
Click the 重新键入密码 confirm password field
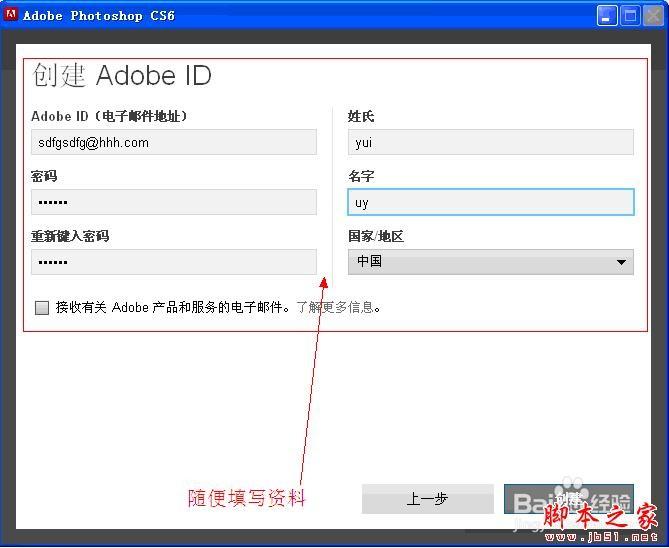tap(174, 262)
